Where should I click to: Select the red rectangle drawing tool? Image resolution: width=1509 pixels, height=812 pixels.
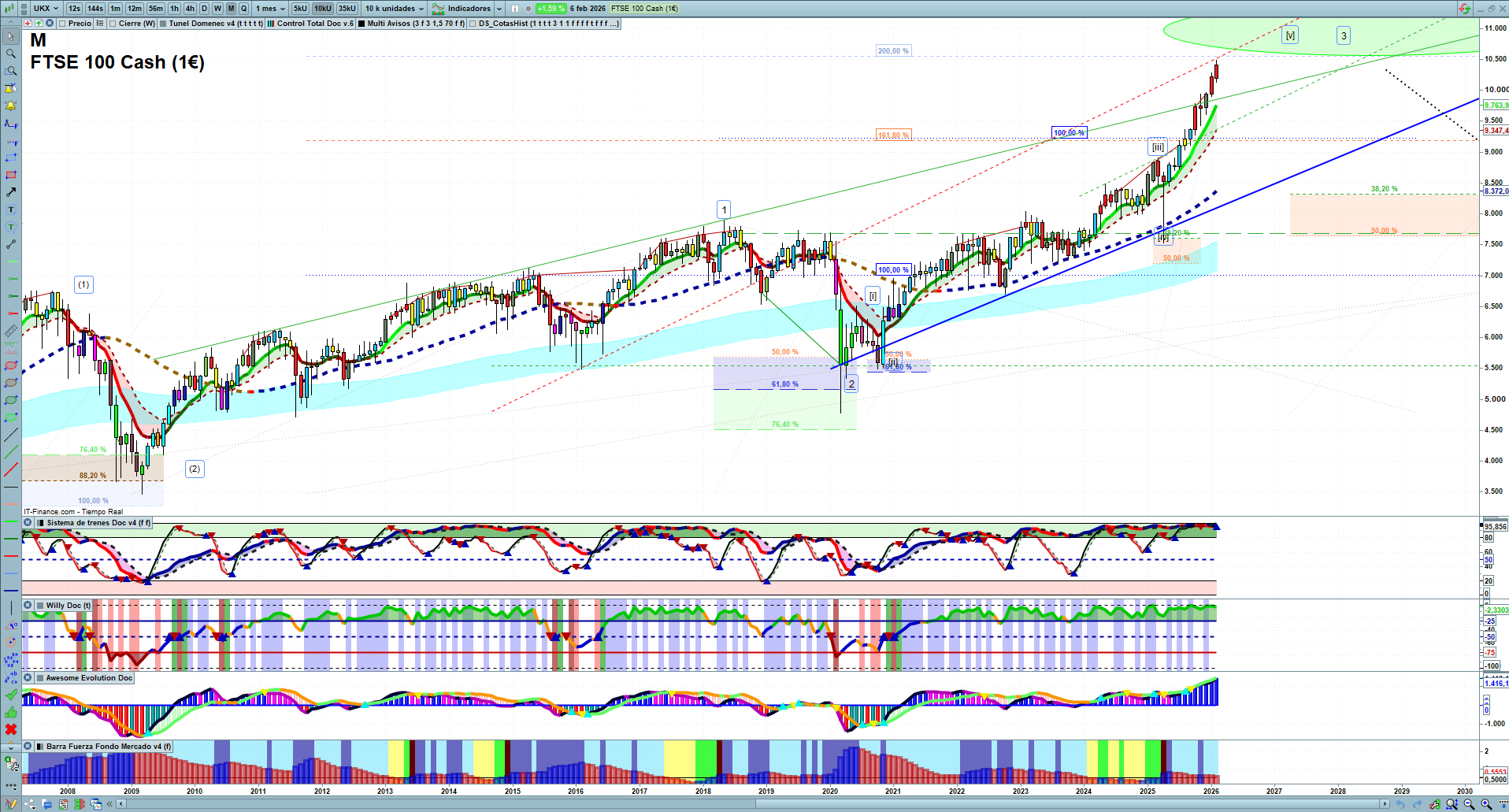point(11,175)
